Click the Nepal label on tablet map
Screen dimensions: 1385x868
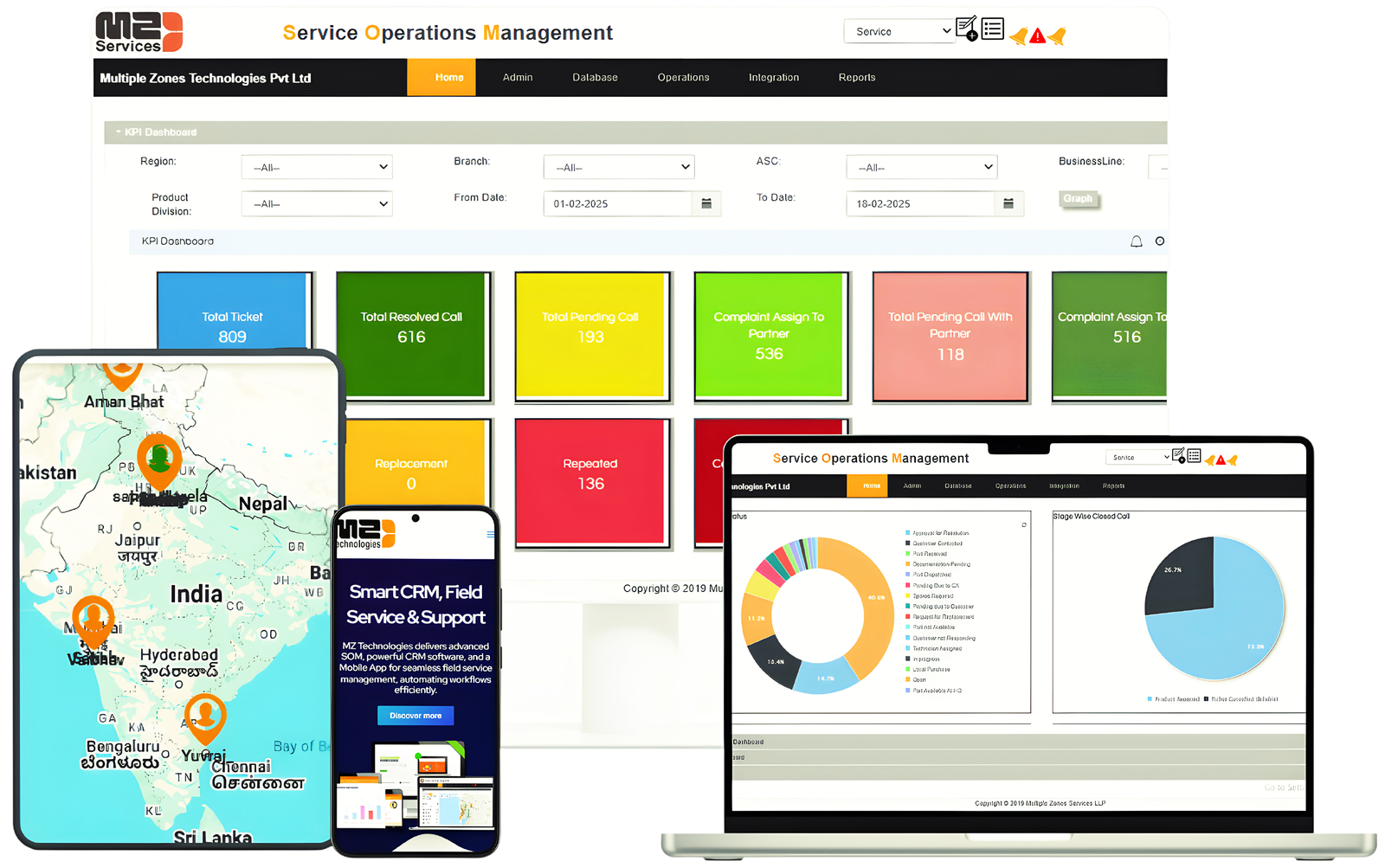262,504
